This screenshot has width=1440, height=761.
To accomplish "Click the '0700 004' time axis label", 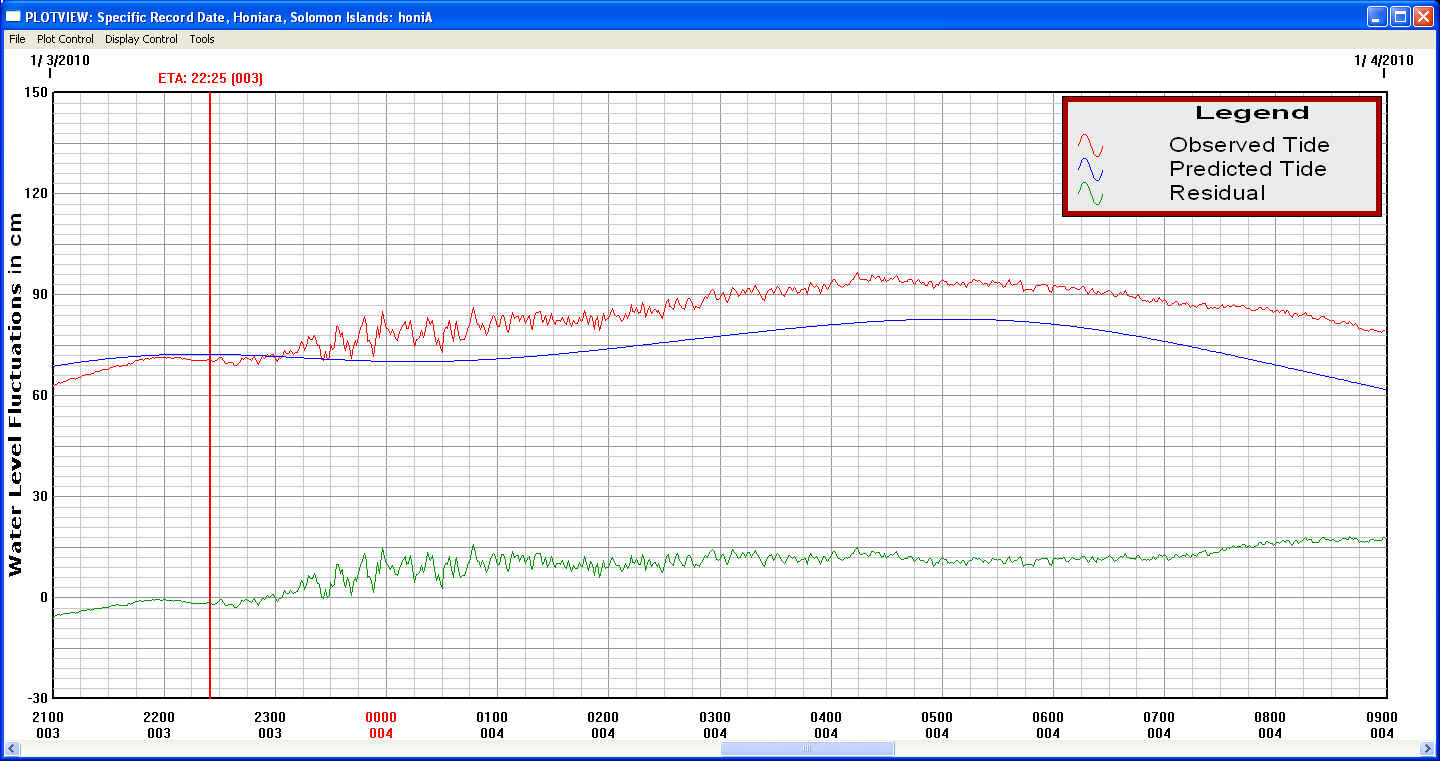I will [x=1159, y=725].
